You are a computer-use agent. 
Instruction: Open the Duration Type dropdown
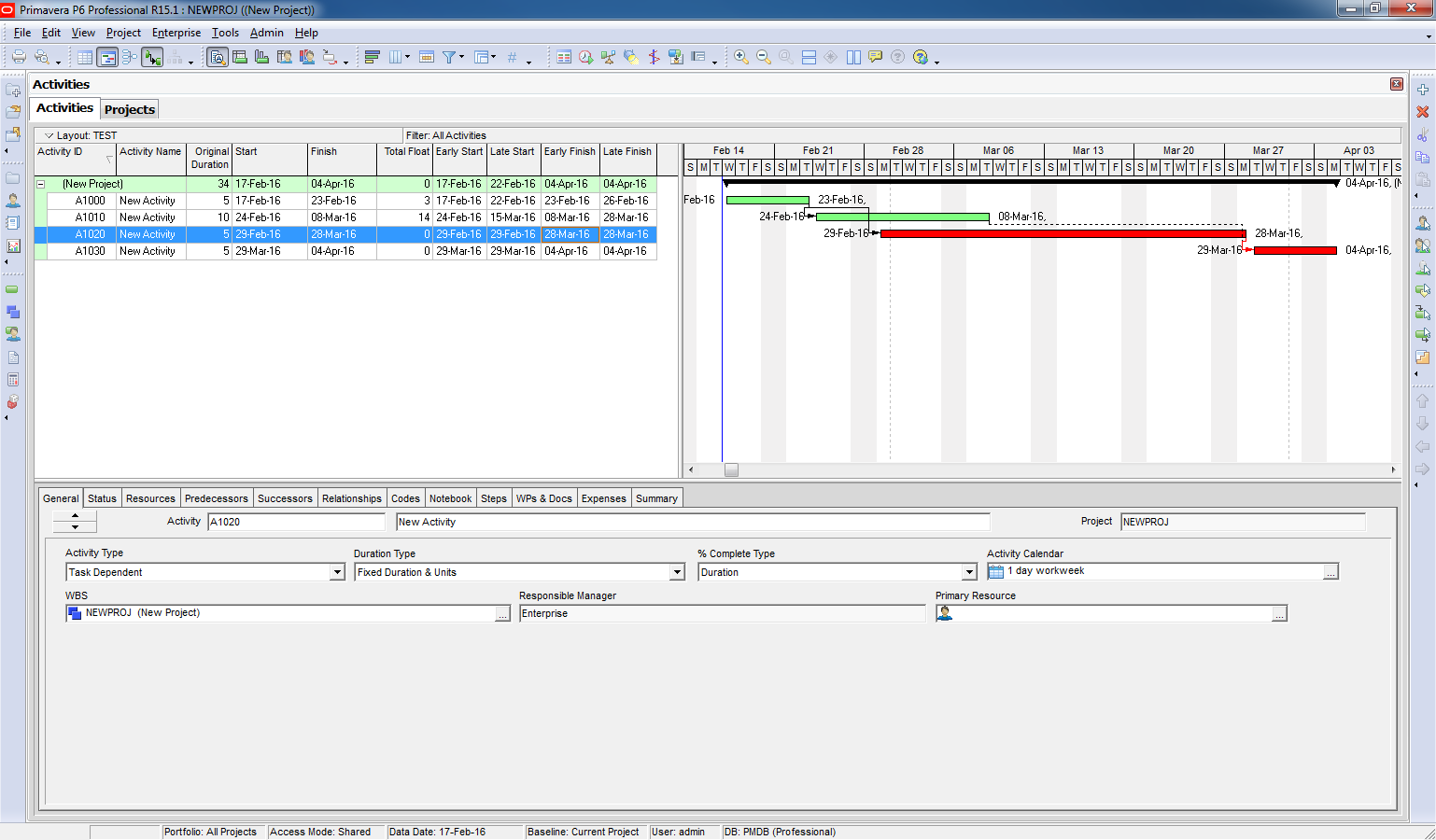677,572
